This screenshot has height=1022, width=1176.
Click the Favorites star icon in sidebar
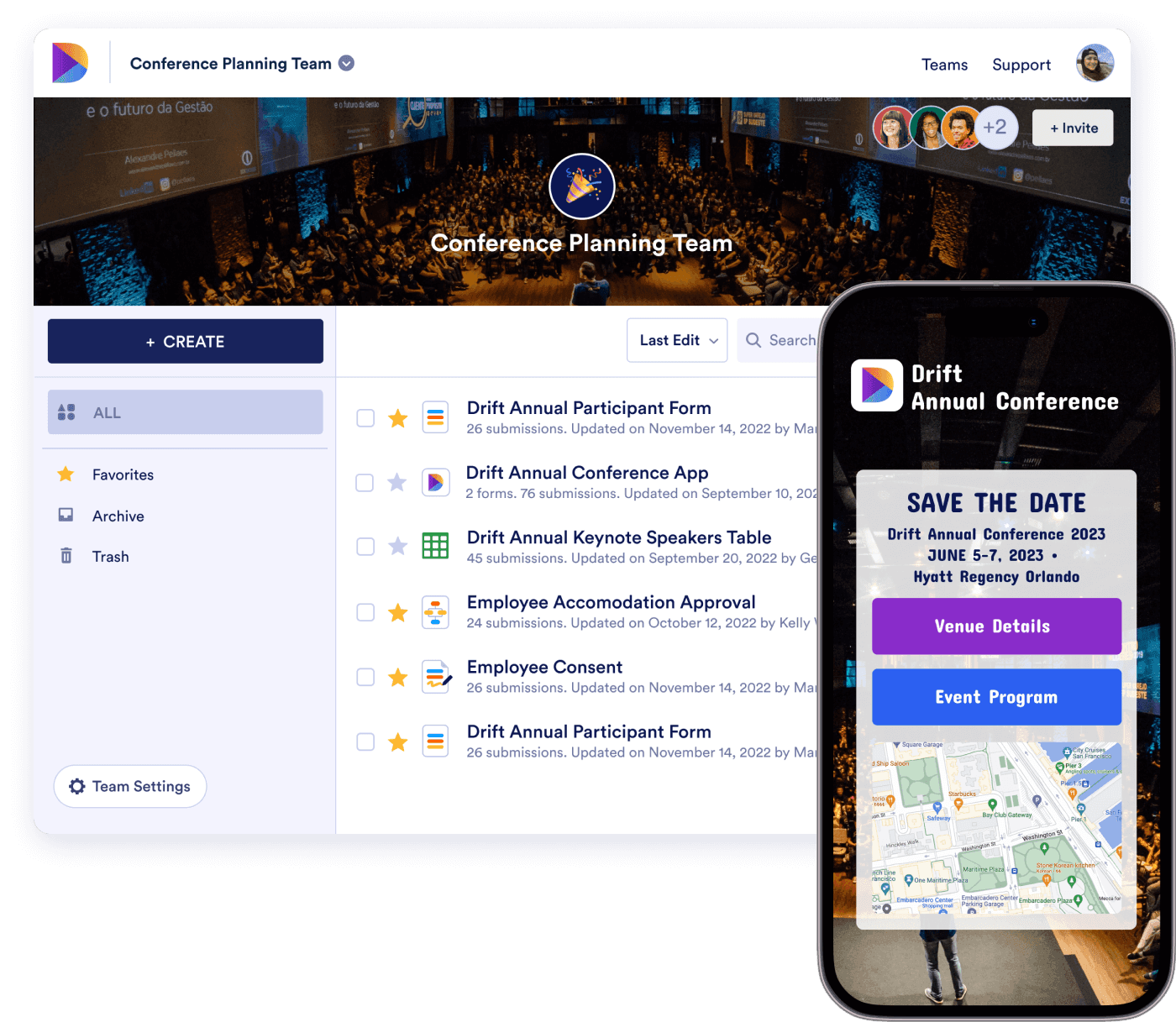(66, 474)
